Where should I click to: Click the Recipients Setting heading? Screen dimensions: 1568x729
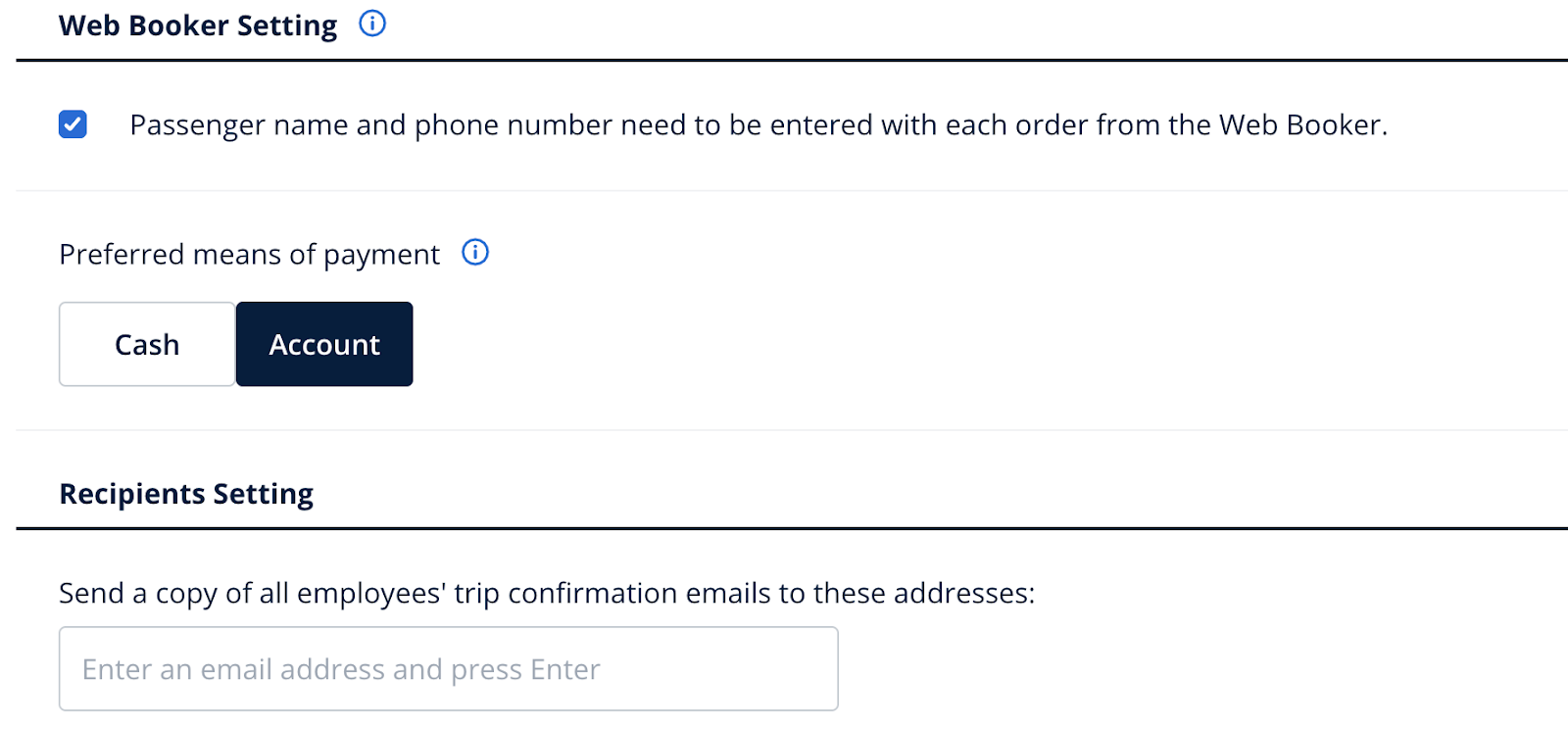(186, 494)
